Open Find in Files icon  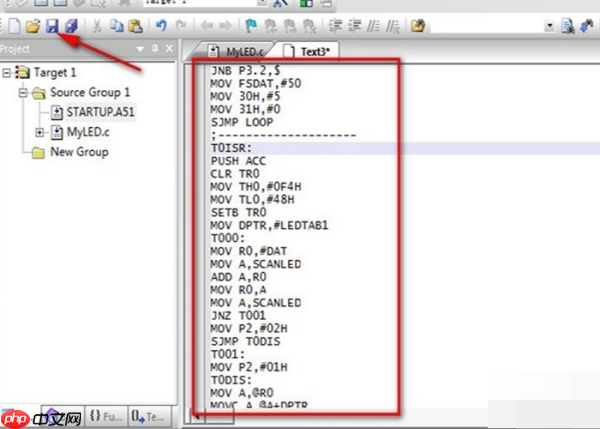418,26
